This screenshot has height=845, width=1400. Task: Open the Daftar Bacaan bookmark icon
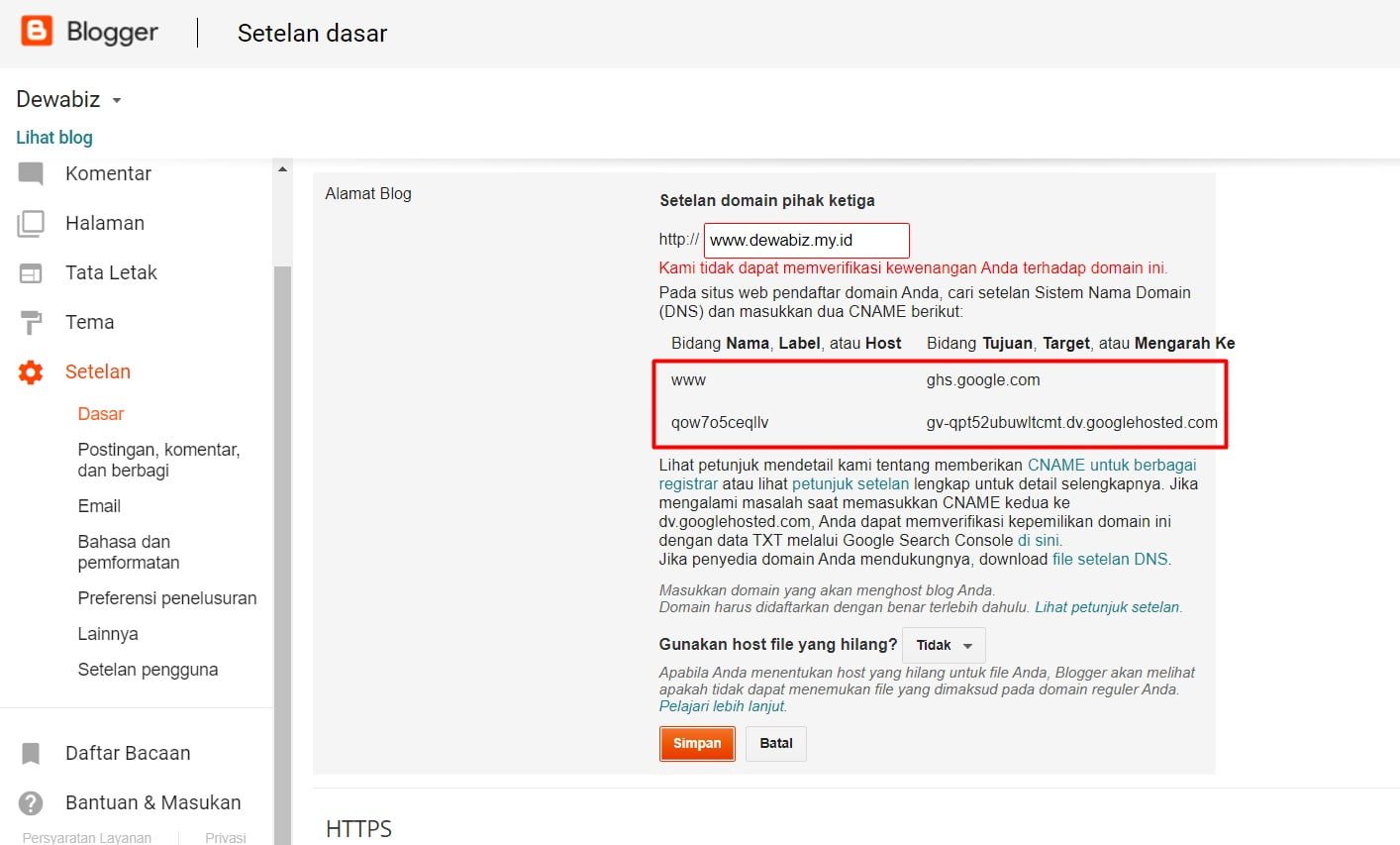click(31, 754)
